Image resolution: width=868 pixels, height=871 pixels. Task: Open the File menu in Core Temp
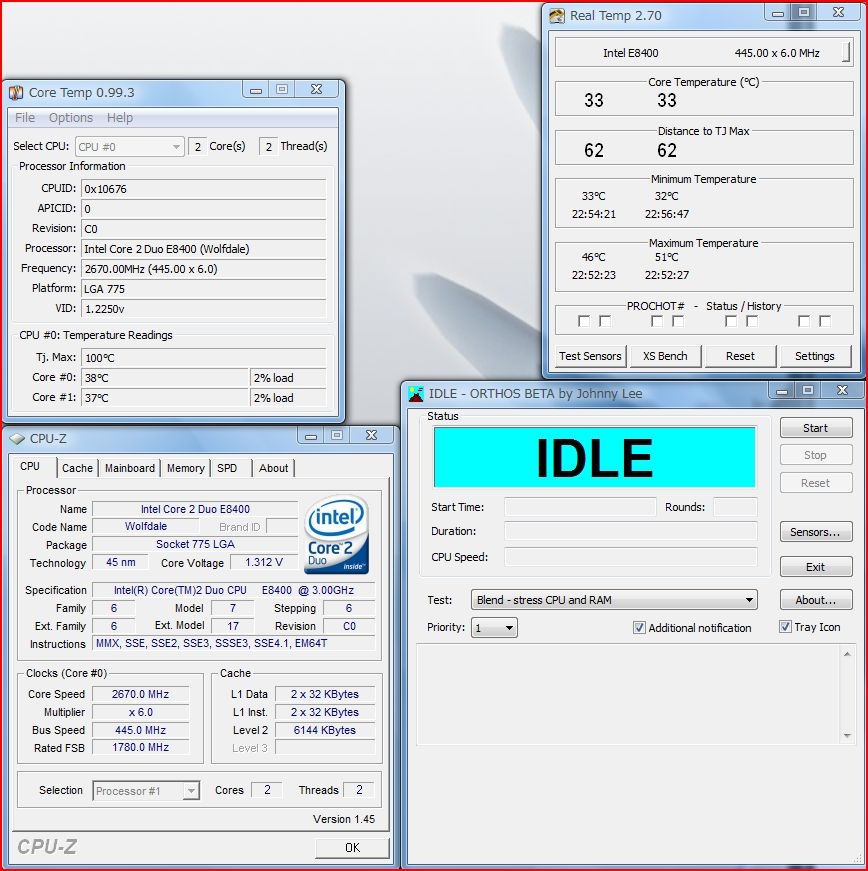coord(25,118)
